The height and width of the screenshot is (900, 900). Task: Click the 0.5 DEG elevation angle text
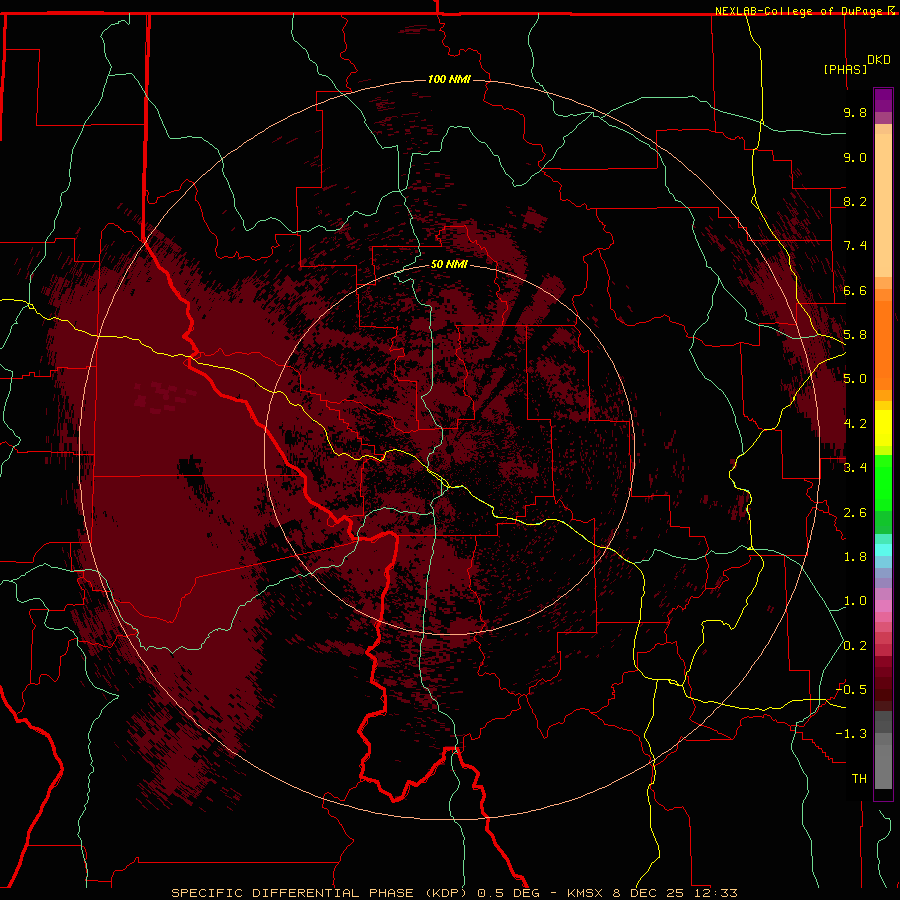point(509,893)
